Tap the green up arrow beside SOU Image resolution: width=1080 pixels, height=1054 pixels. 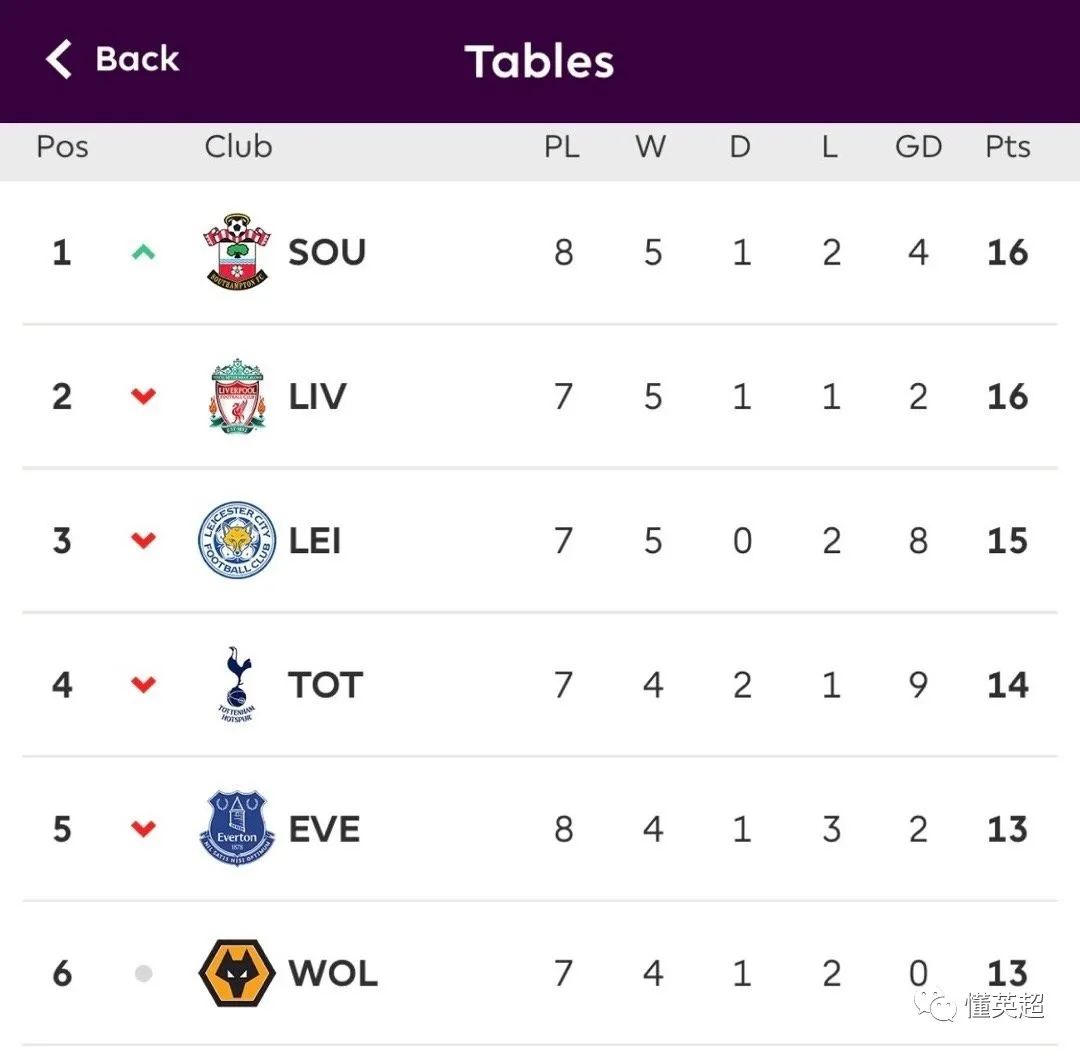point(143,252)
